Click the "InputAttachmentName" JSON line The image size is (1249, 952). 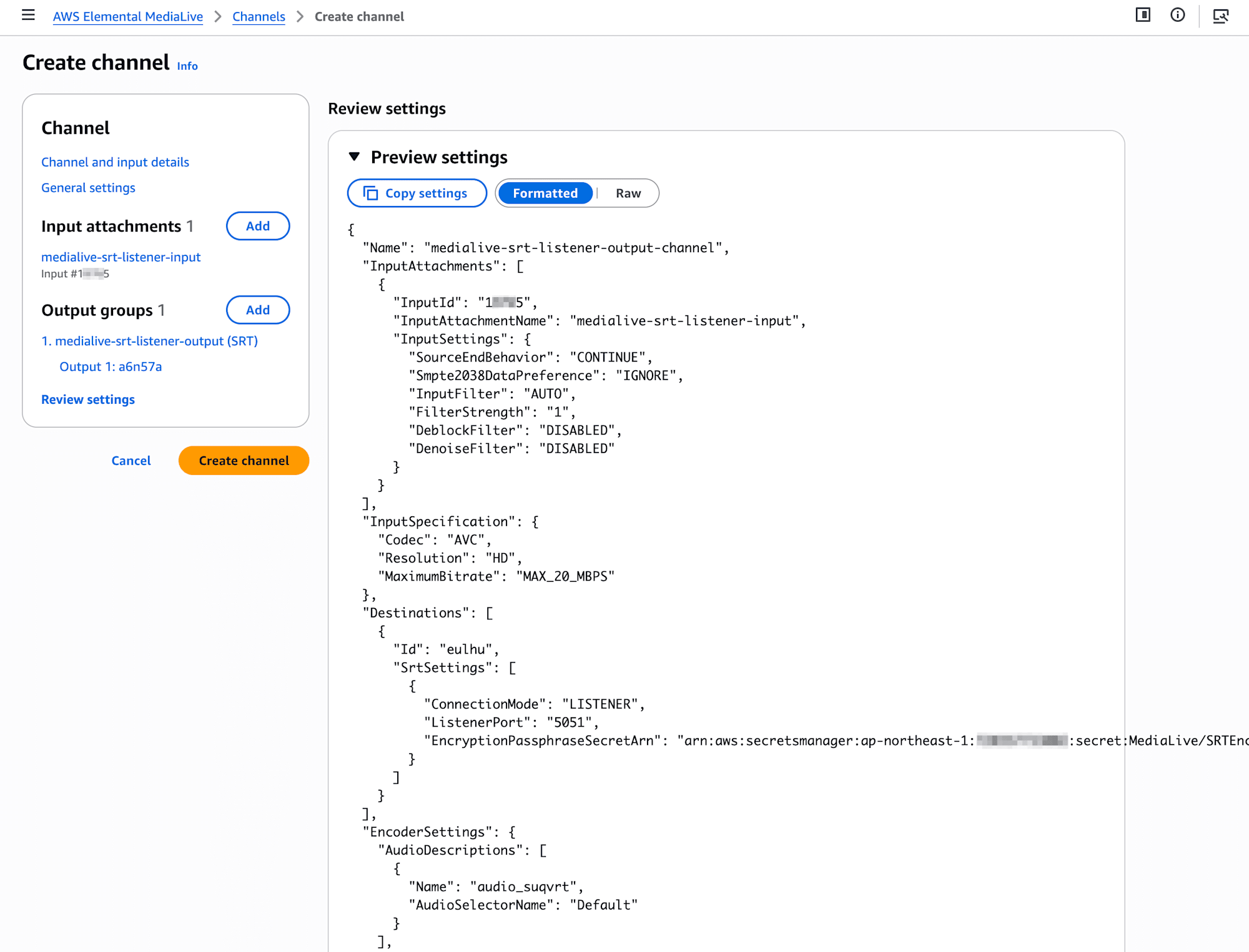pyautogui.click(x=600, y=321)
